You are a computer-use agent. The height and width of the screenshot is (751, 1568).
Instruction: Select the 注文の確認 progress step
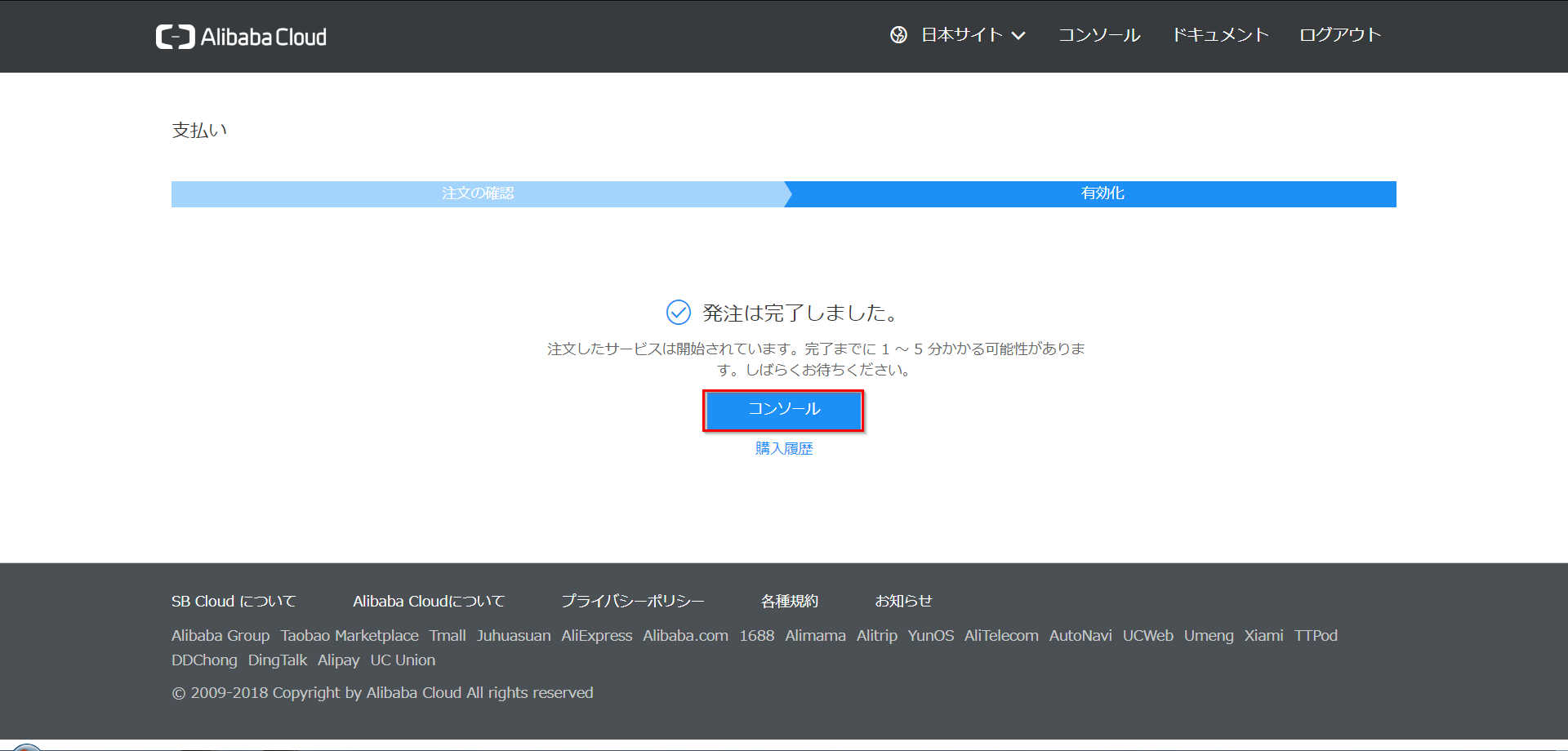click(x=478, y=193)
